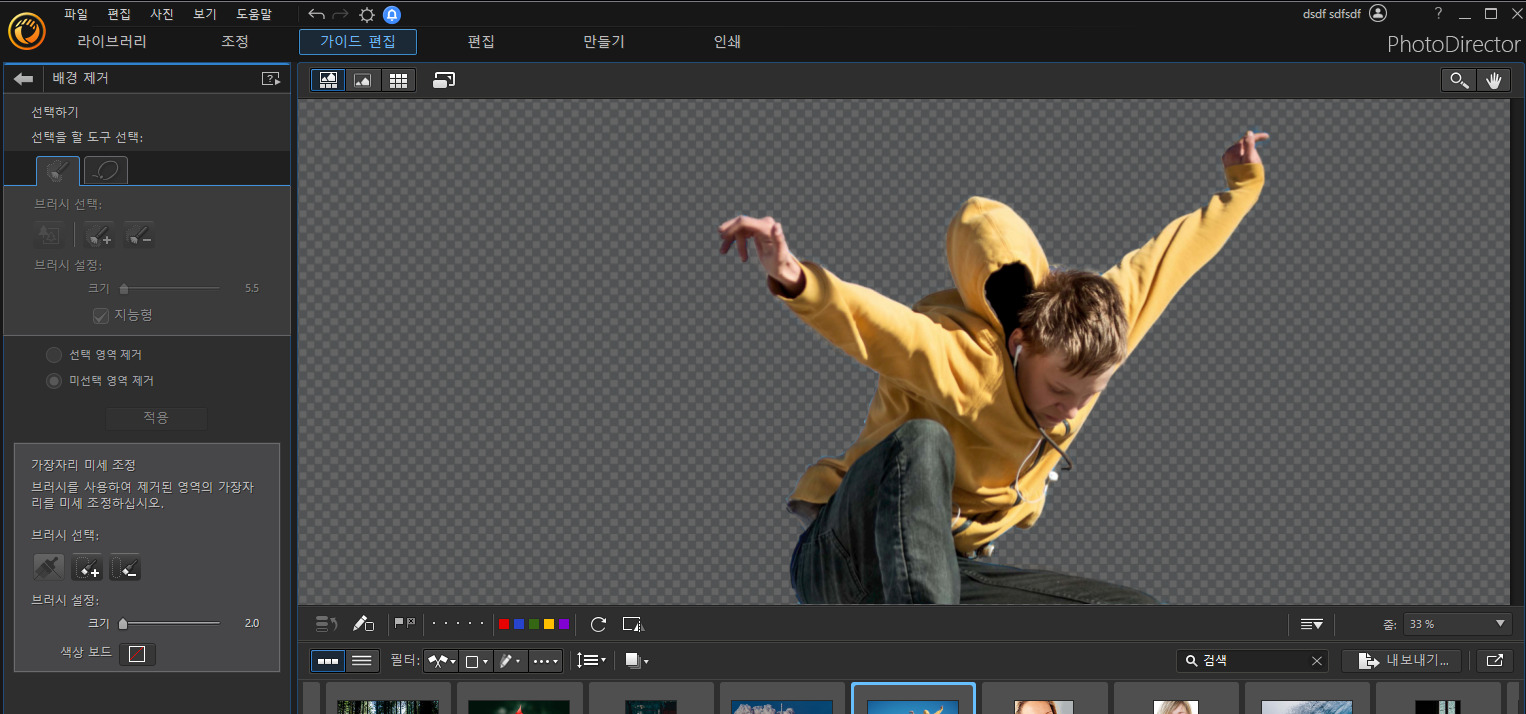Click the secondary display monitor icon
Screen dimensions: 1526x714
point(445,81)
